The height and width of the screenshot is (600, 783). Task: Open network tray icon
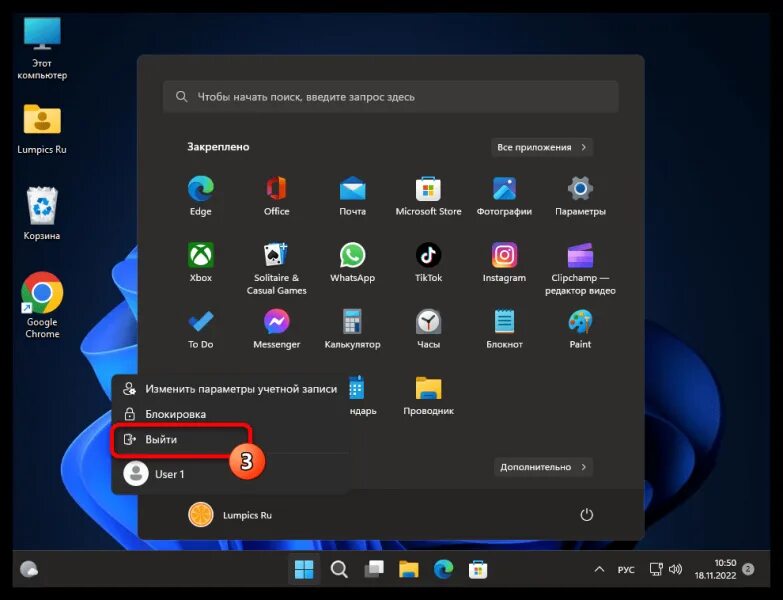point(656,569)
